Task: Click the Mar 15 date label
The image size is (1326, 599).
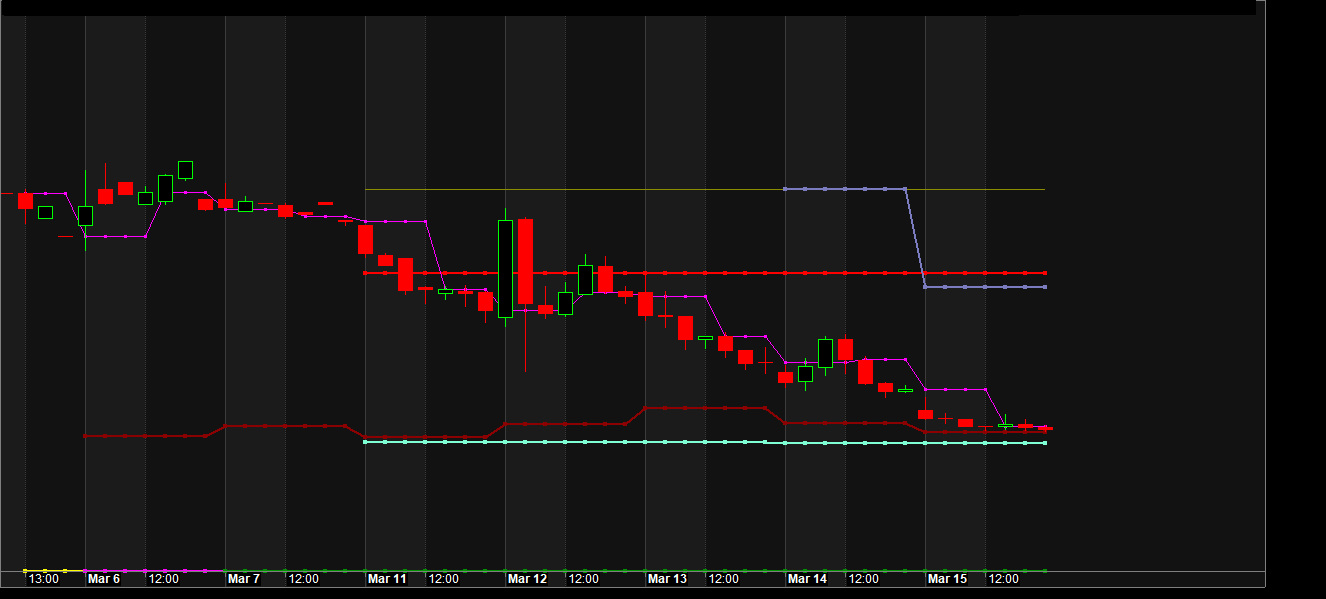Action: click(947, 579)
